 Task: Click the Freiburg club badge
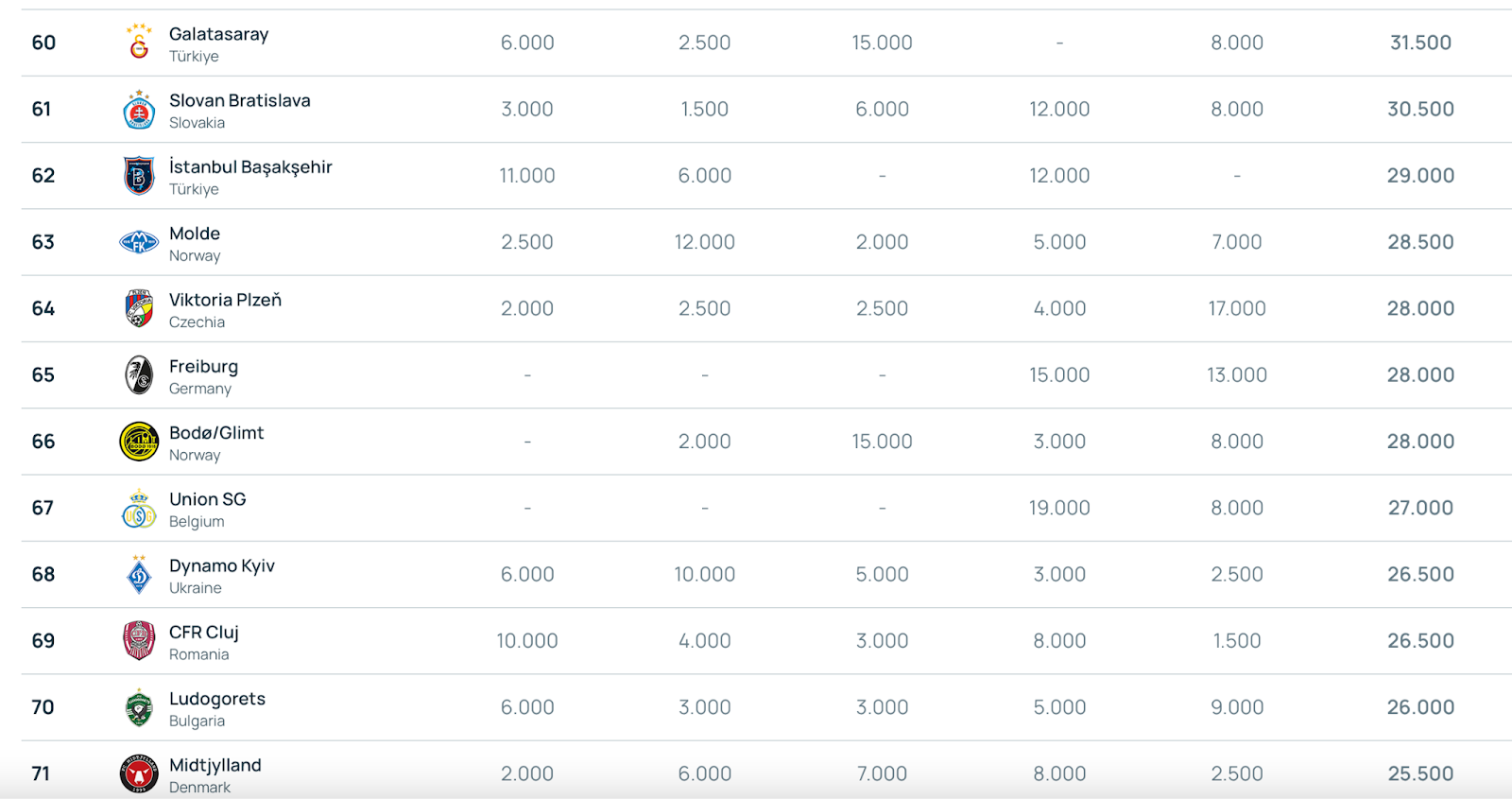pos(139,375)
